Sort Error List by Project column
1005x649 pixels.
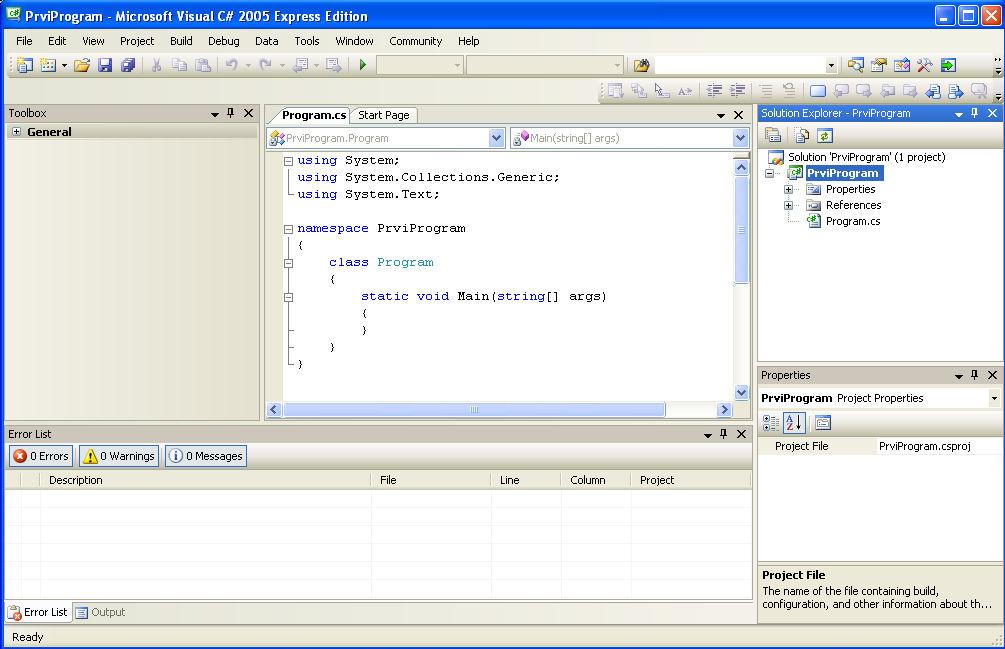tap(692, 481)
